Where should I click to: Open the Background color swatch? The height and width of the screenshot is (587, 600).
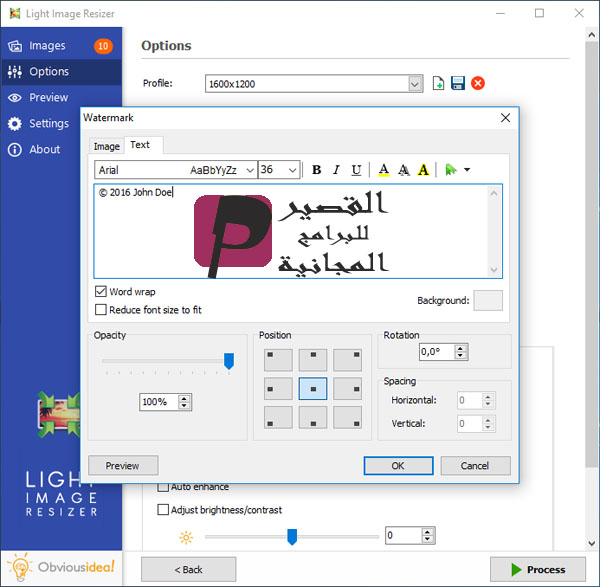(488, 300)
